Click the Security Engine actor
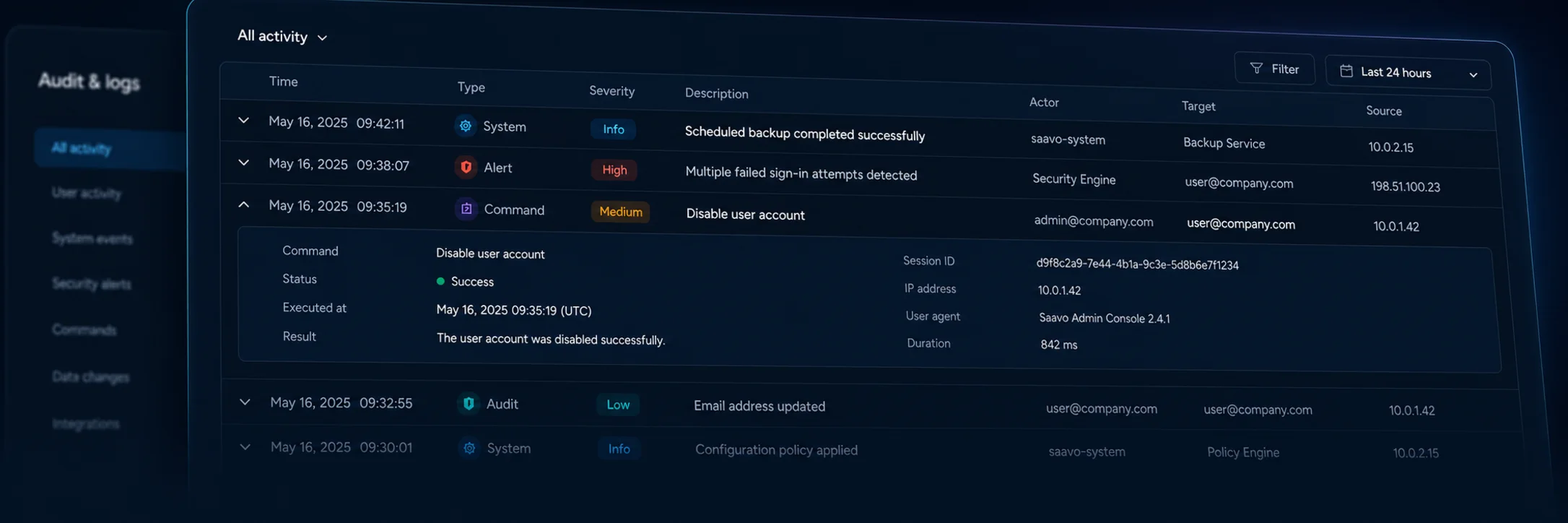The image size is (1568, 523). tap(1074, 179)
